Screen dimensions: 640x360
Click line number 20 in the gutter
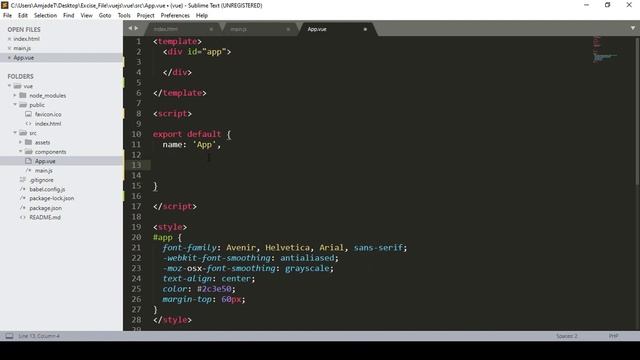[x=136, y=237]
